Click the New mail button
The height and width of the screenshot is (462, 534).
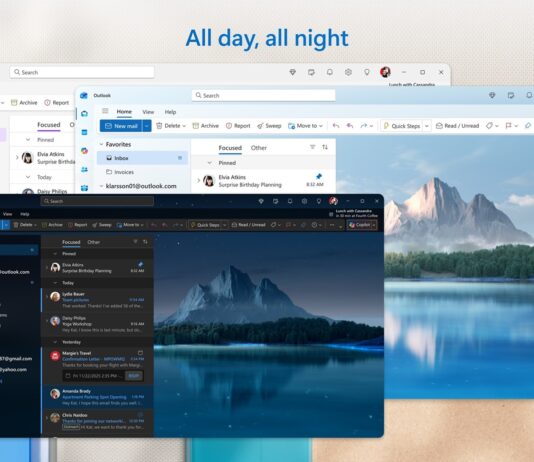(121, 126)
